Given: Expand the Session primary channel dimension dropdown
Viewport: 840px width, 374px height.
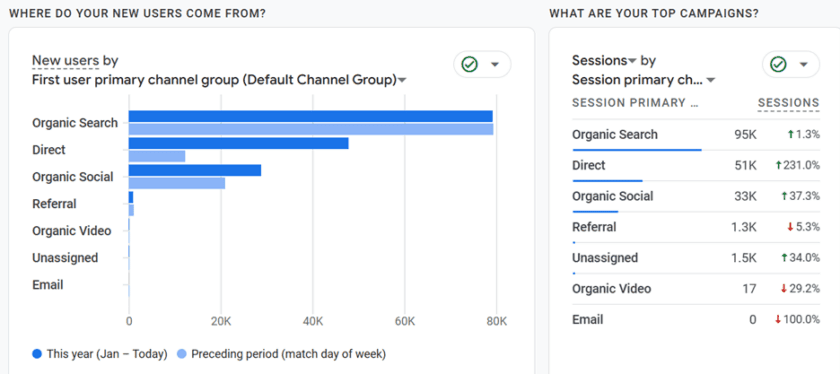Looking at the screenshot, I should pos(711,81).
